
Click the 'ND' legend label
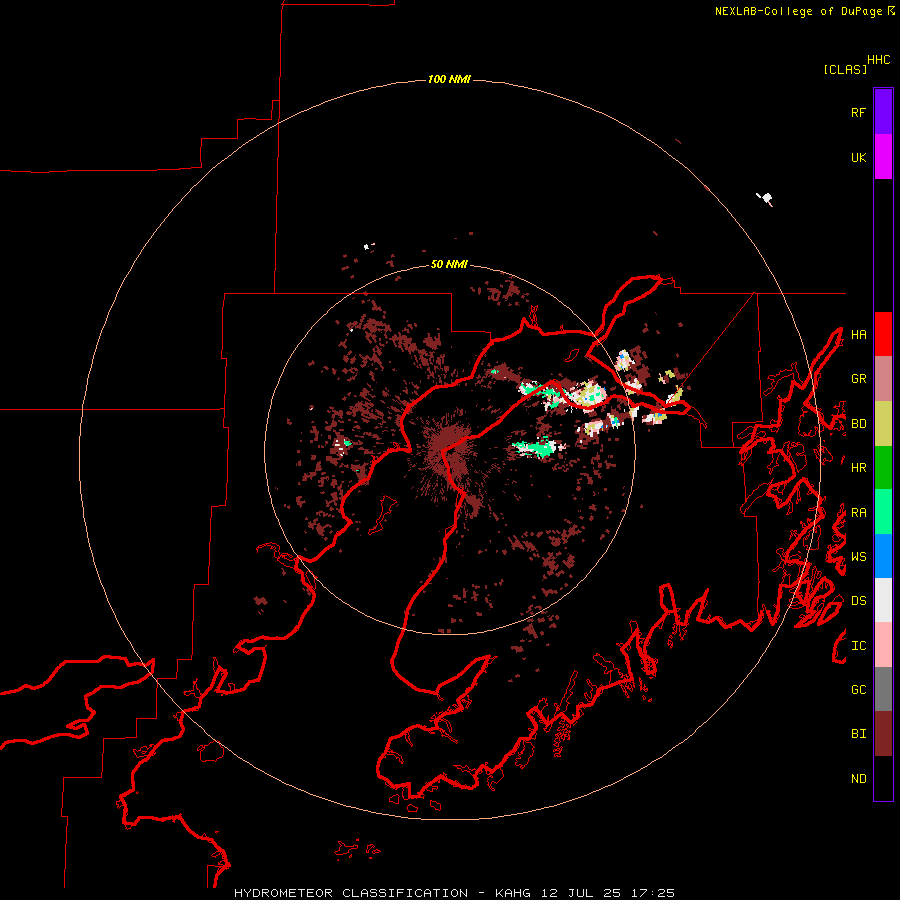coord(858,779)
